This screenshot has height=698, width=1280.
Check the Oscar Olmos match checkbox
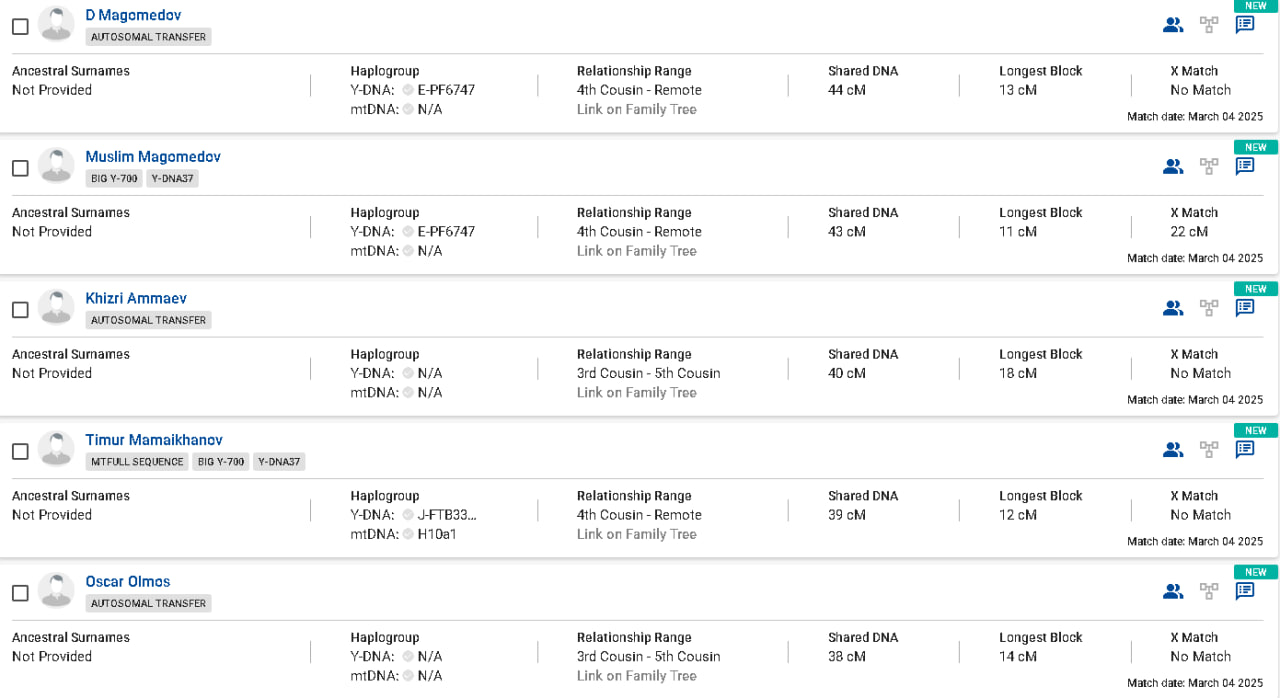click(x=20, y=593)
